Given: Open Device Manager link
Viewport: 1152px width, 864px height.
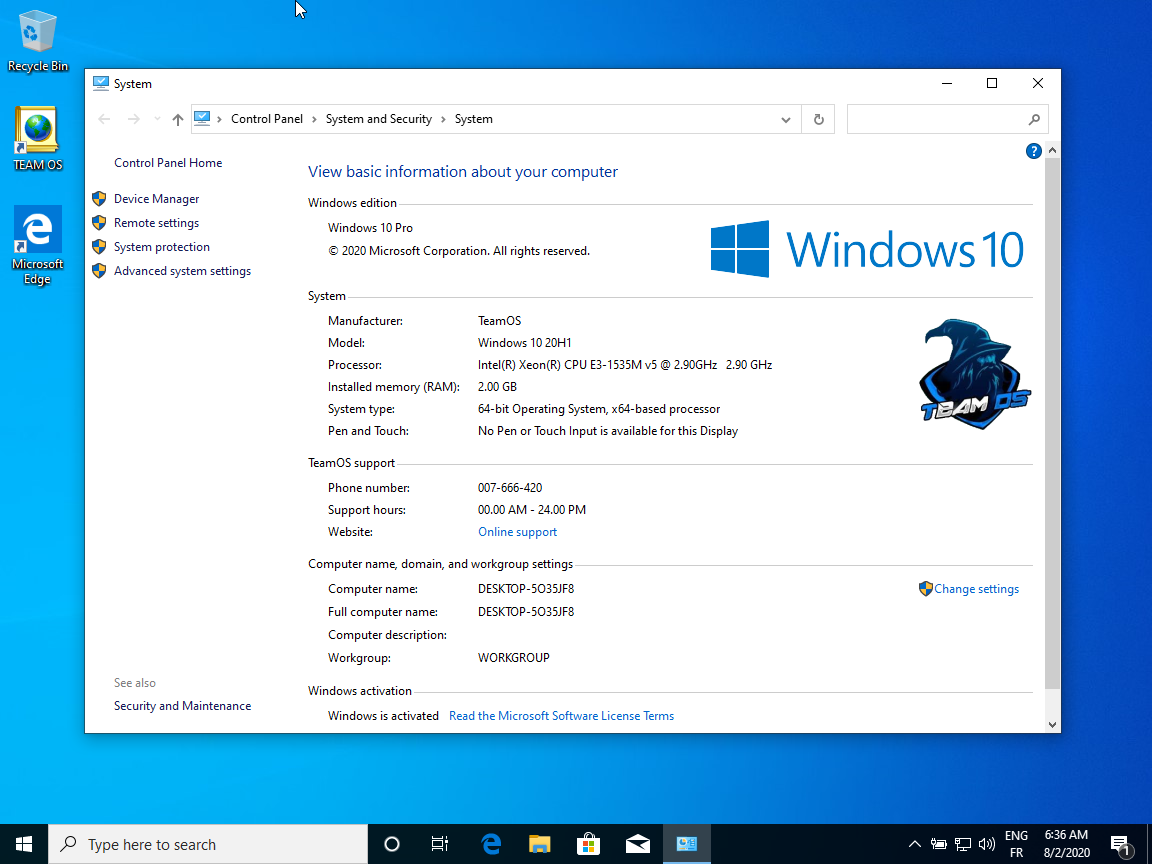Looking at the screenshot, I should click(156, 199).
